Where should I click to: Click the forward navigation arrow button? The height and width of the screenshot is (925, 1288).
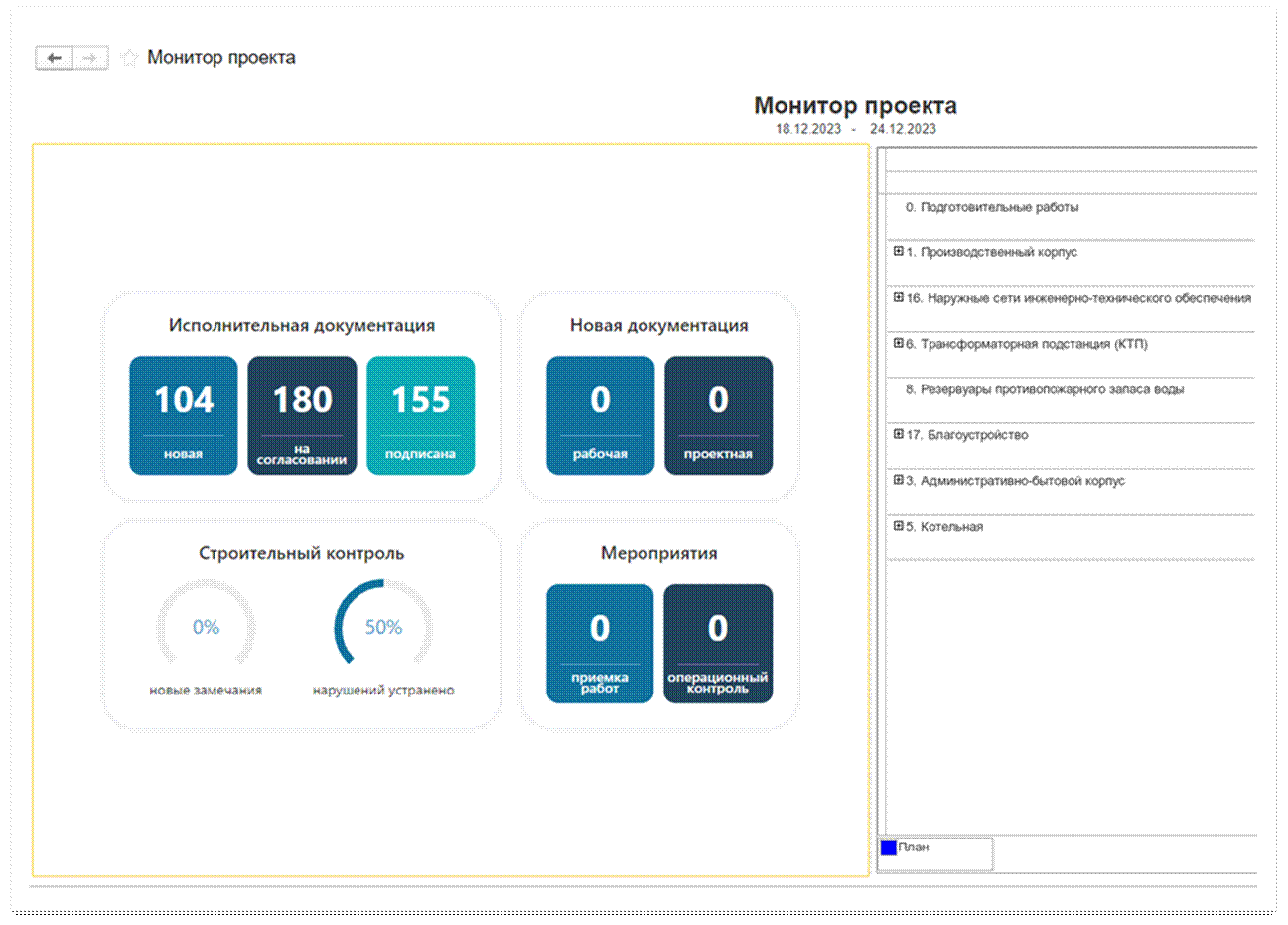(x=90, y=59)
